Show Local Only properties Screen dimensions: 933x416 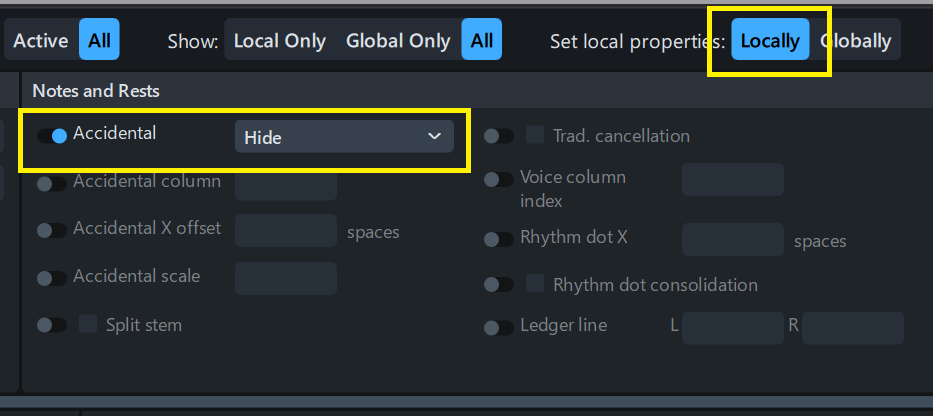tap(280, 41)
